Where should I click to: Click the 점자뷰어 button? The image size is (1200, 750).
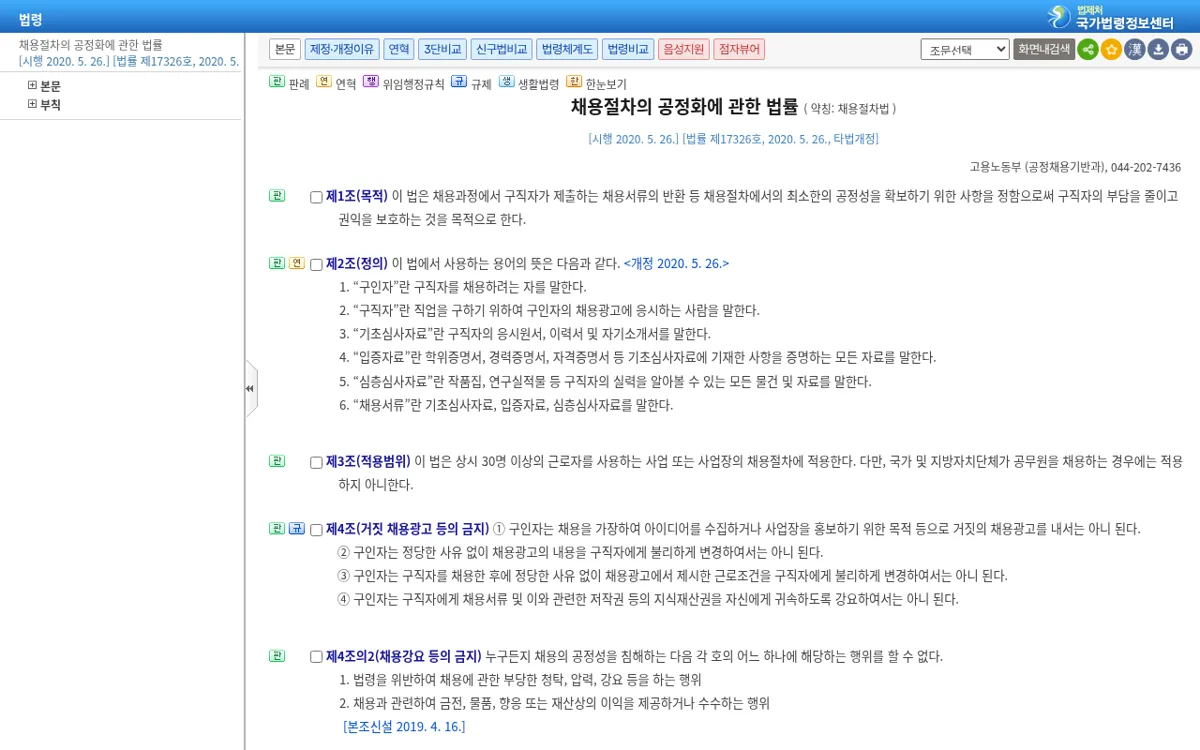pos(739,49)
